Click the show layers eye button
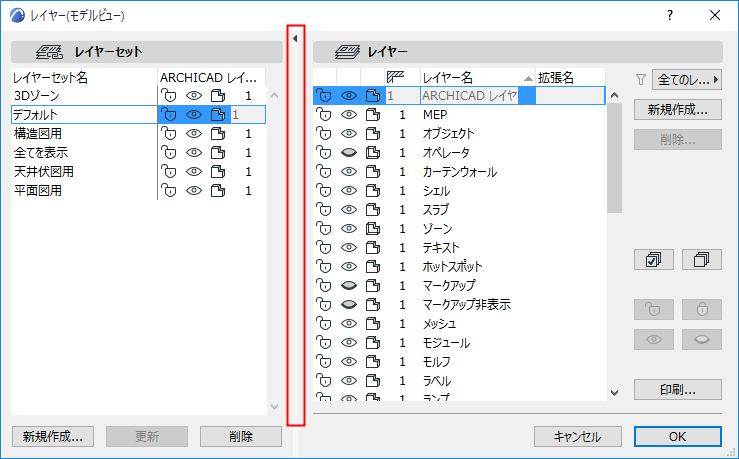739x459 pixels. click(654, 339)
